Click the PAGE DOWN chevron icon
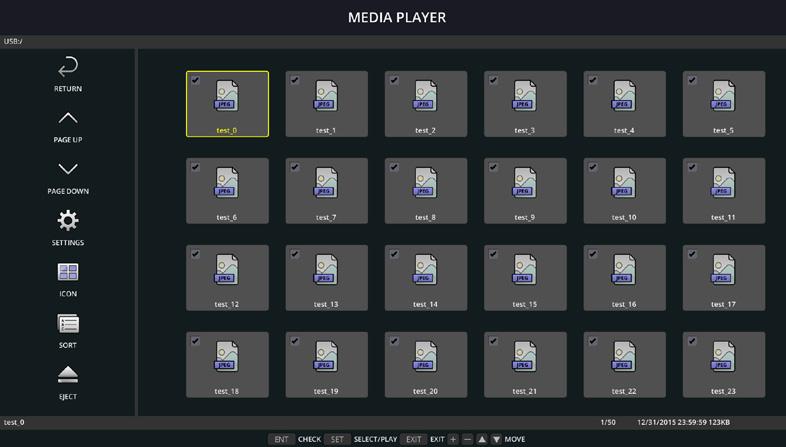 click(68, 169)
